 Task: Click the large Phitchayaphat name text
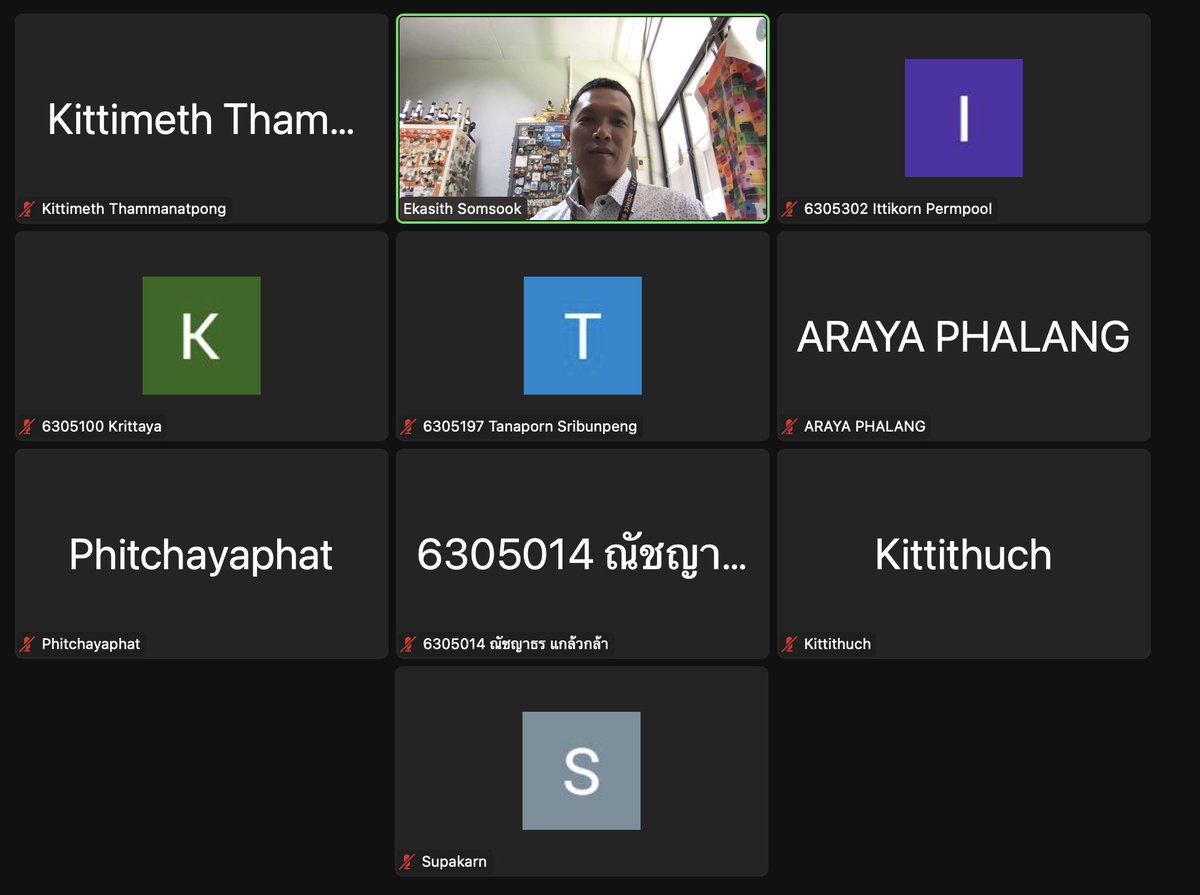(201, 555)
